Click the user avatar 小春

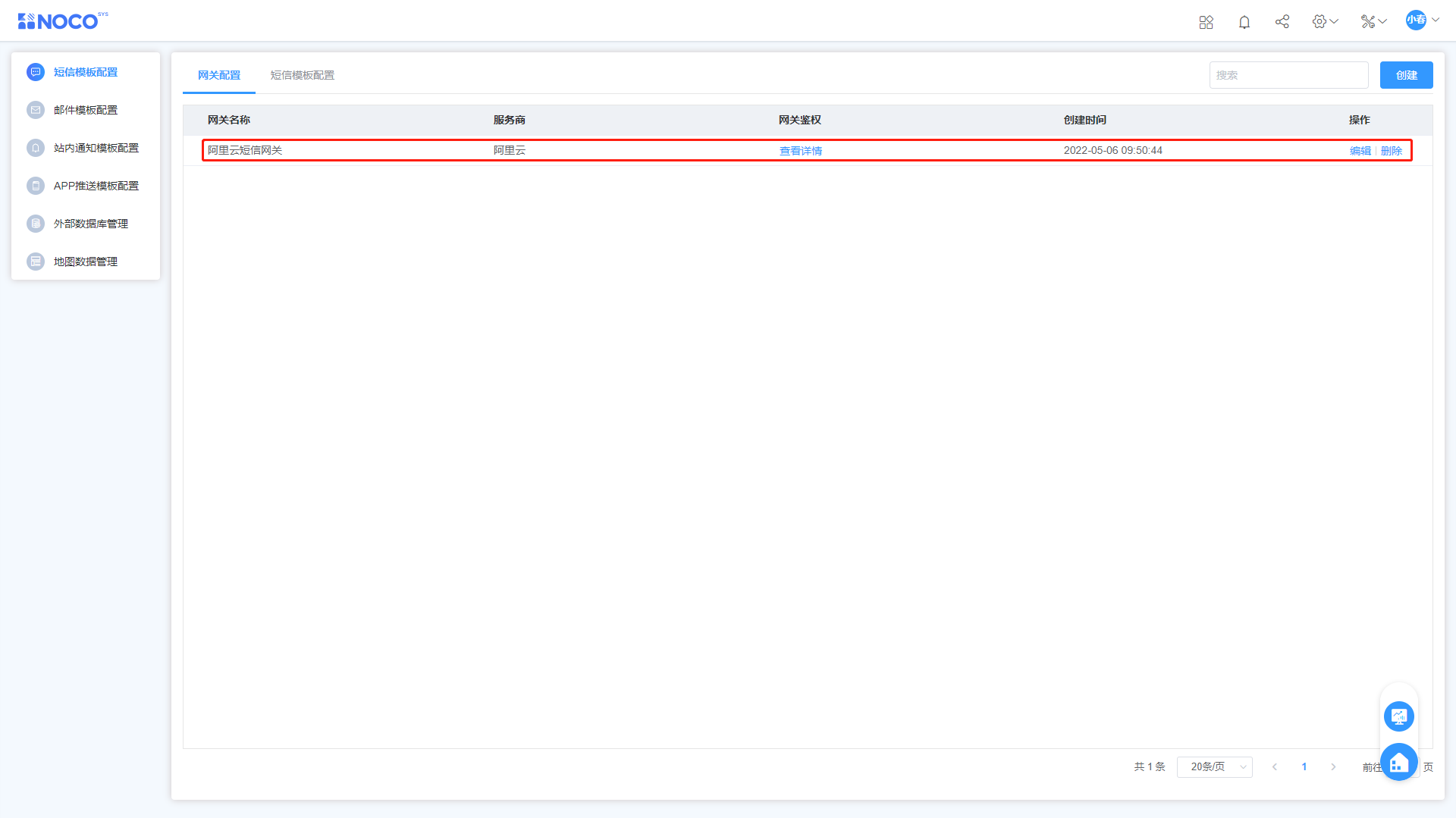point(1416,20)
